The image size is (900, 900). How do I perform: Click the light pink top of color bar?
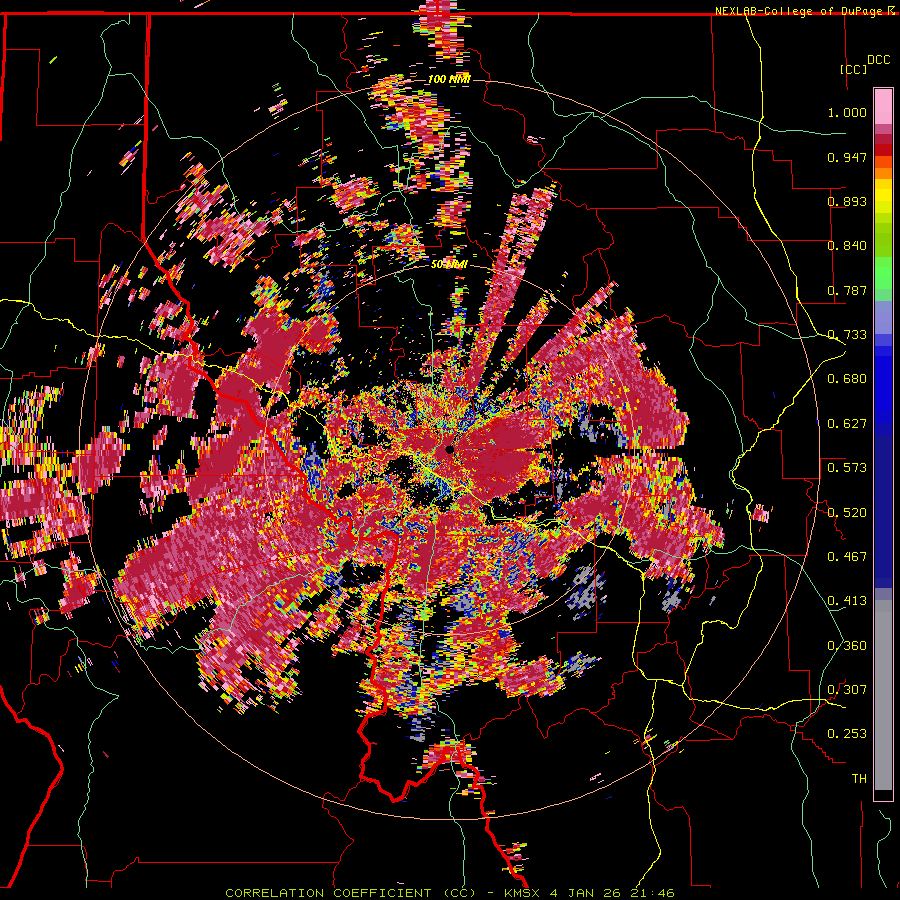click(883, 107)
